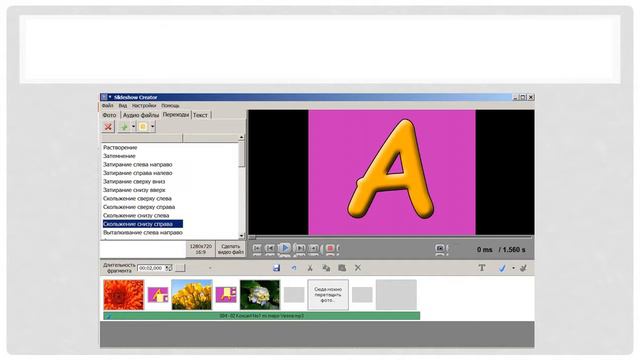The height and width of the screenshot is (360, 640).
Task: Open the Файл menu
Action: 108,106
